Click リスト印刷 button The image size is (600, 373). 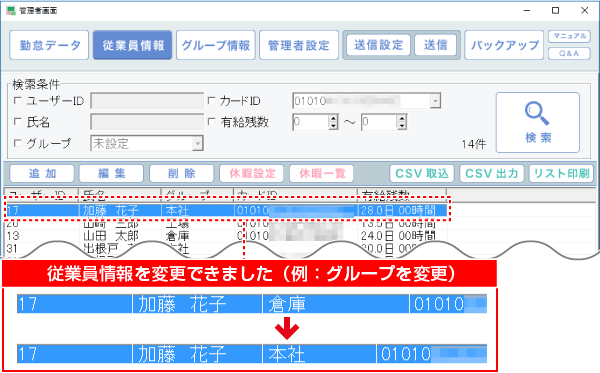tap(561, 174)
